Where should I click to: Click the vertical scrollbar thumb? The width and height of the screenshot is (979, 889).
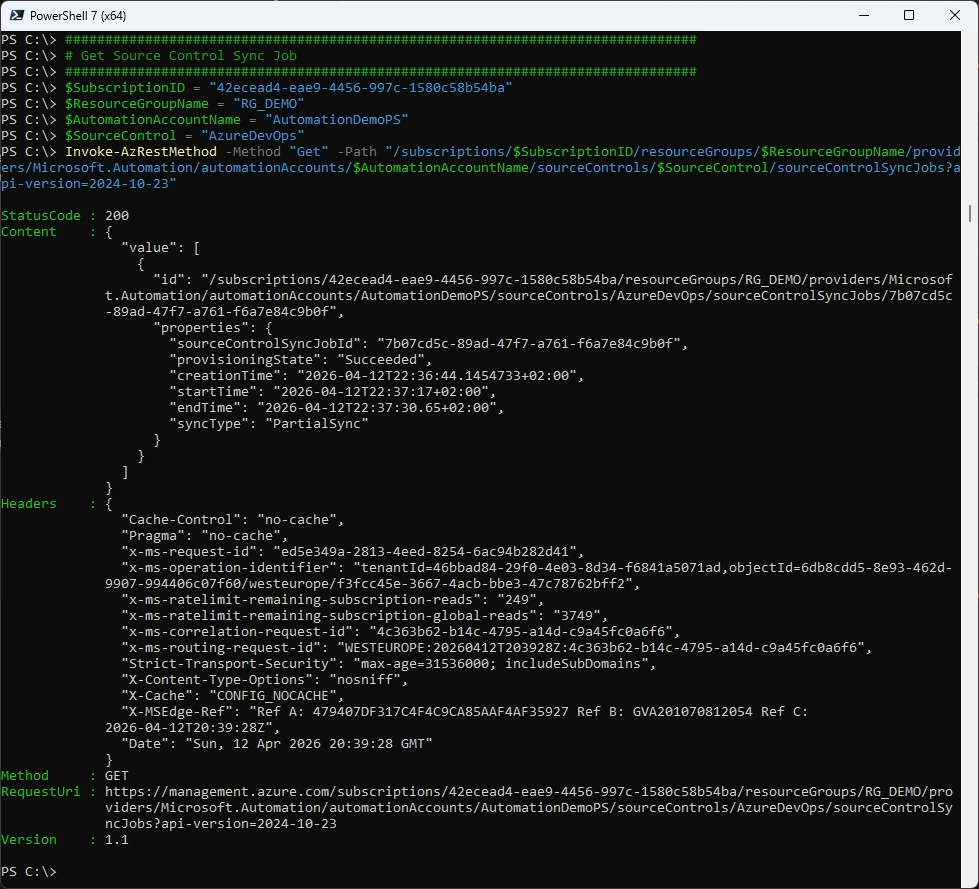tap(970, 213)
